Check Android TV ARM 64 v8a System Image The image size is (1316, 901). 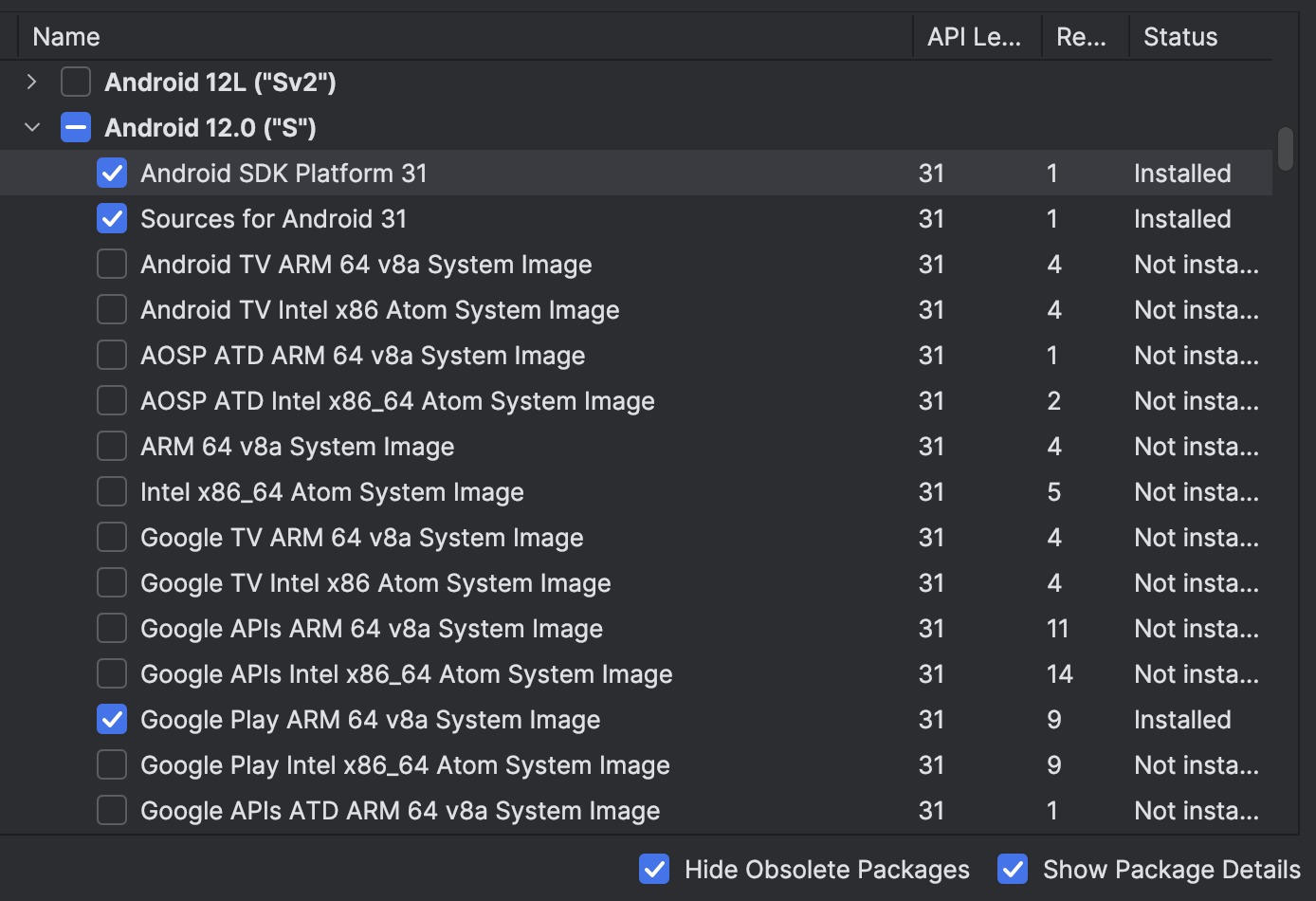click(112, 265)
